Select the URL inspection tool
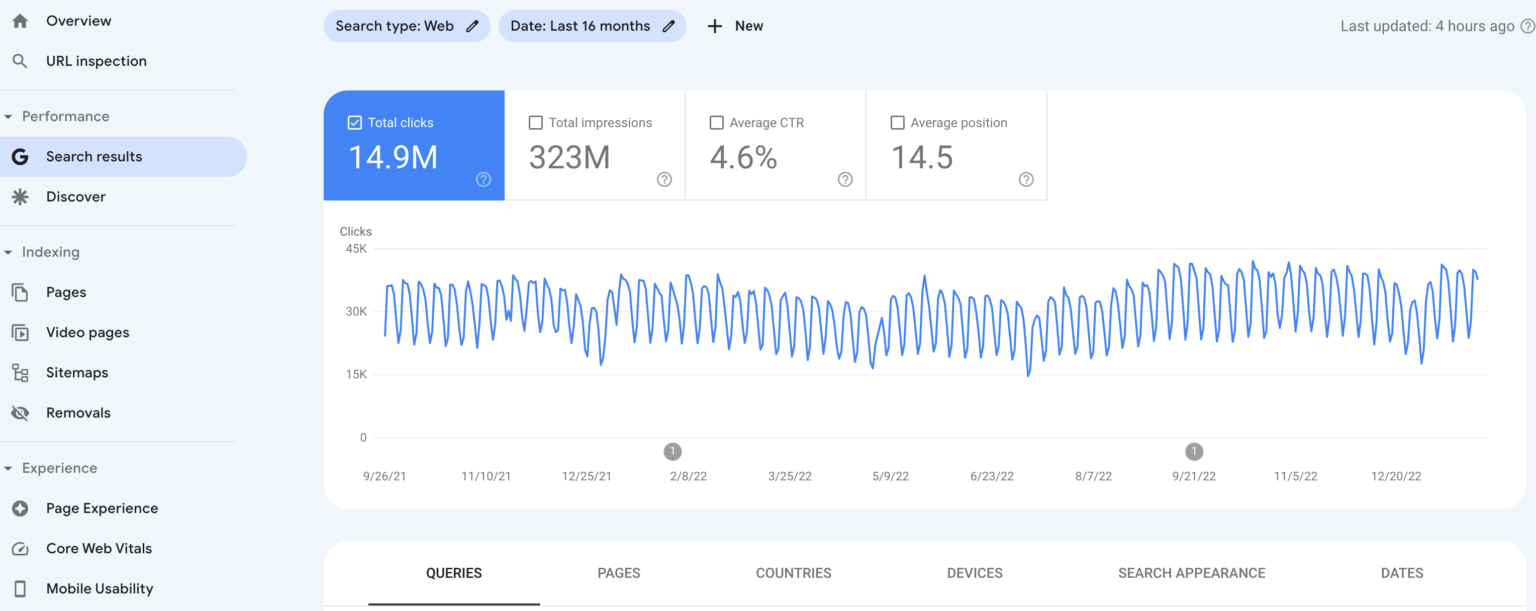The image size is (1536, 611). click(96, 60)
